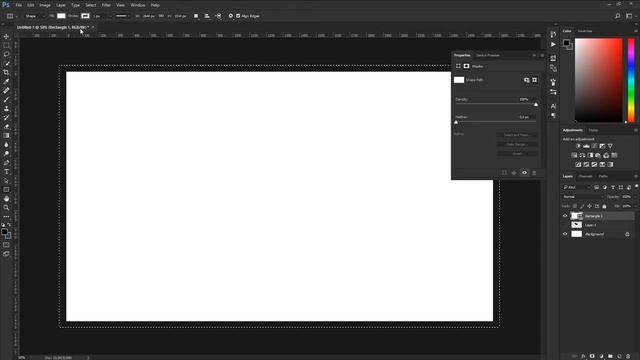Toggle mask visibility eye in Properties
Viewport: 640px width, 360px height.
point(524,173)
